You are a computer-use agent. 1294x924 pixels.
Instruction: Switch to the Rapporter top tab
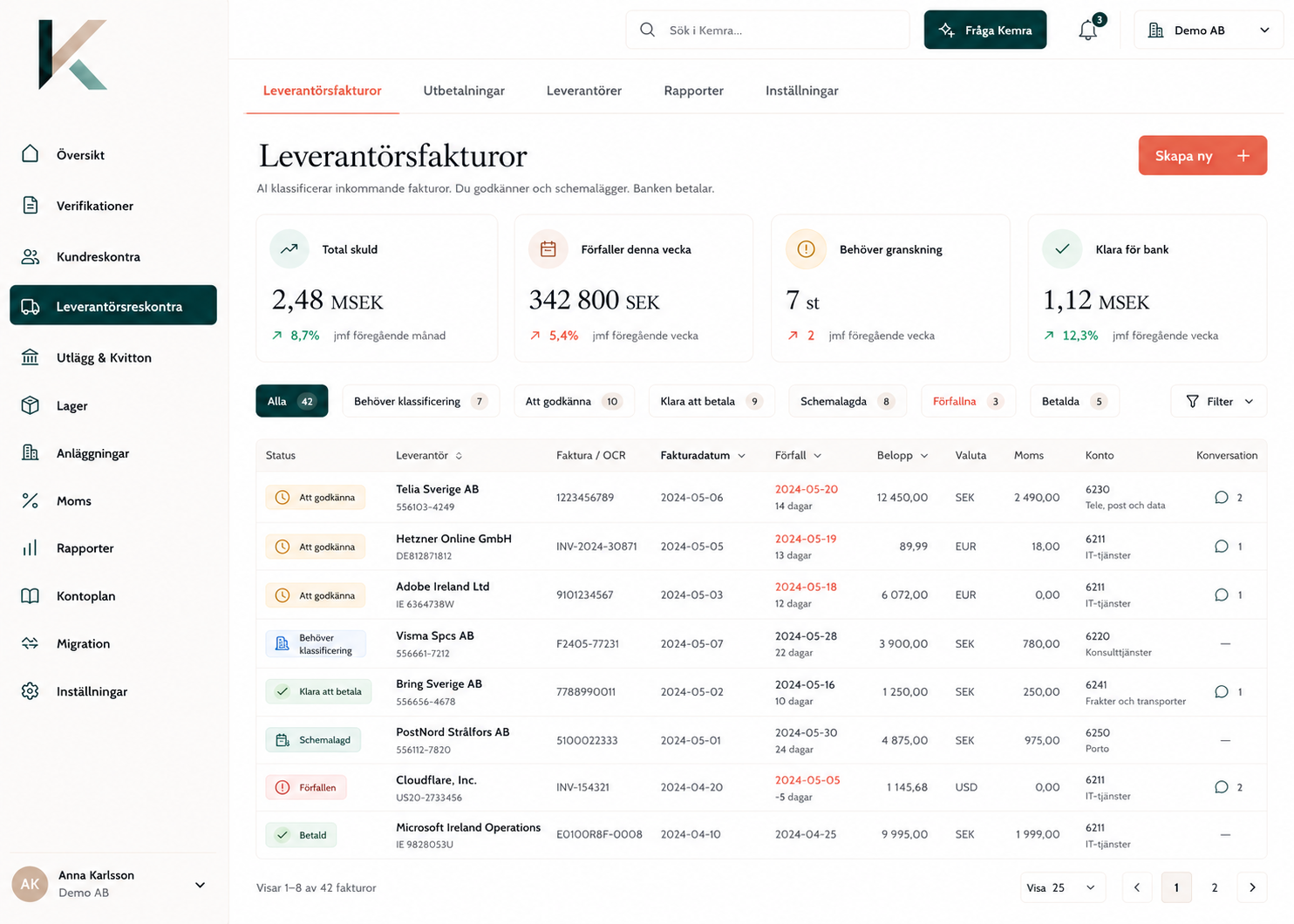coord(694,91)
